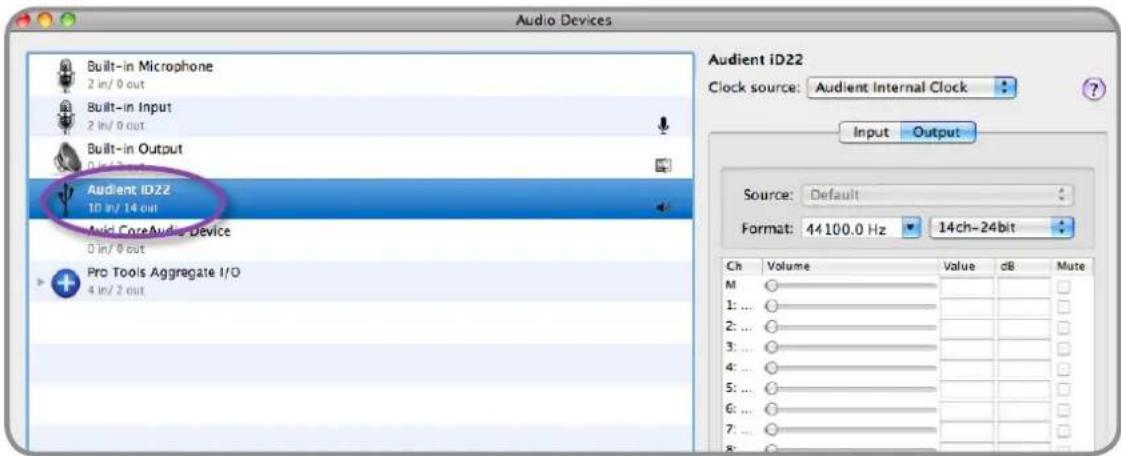Click the Volume column header

click(x=850, y=266)
